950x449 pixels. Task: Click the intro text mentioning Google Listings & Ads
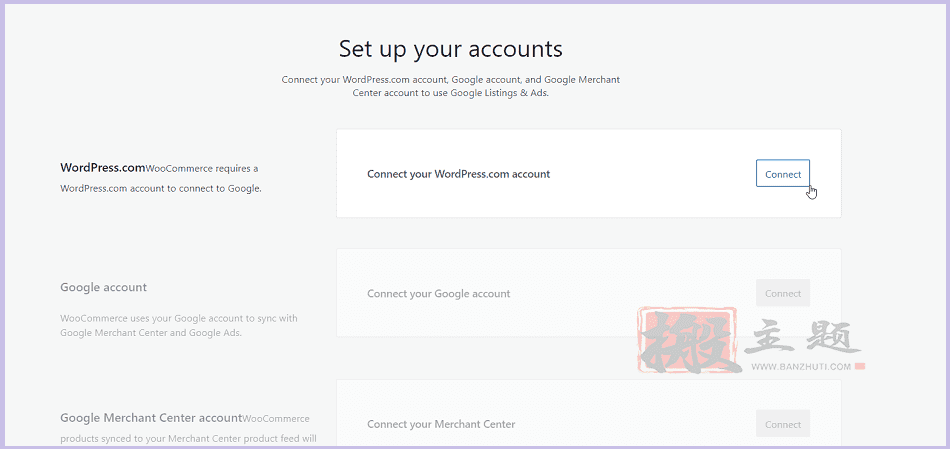(451, 87)
